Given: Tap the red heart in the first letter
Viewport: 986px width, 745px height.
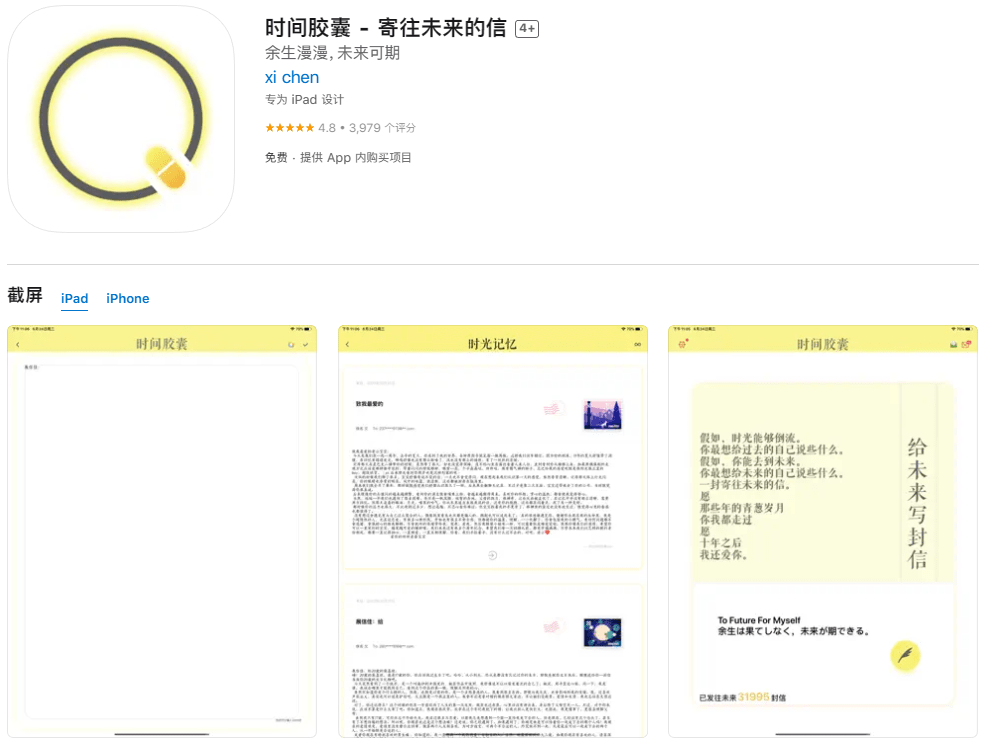Looking at the screenshot, I should click(547, 532).
